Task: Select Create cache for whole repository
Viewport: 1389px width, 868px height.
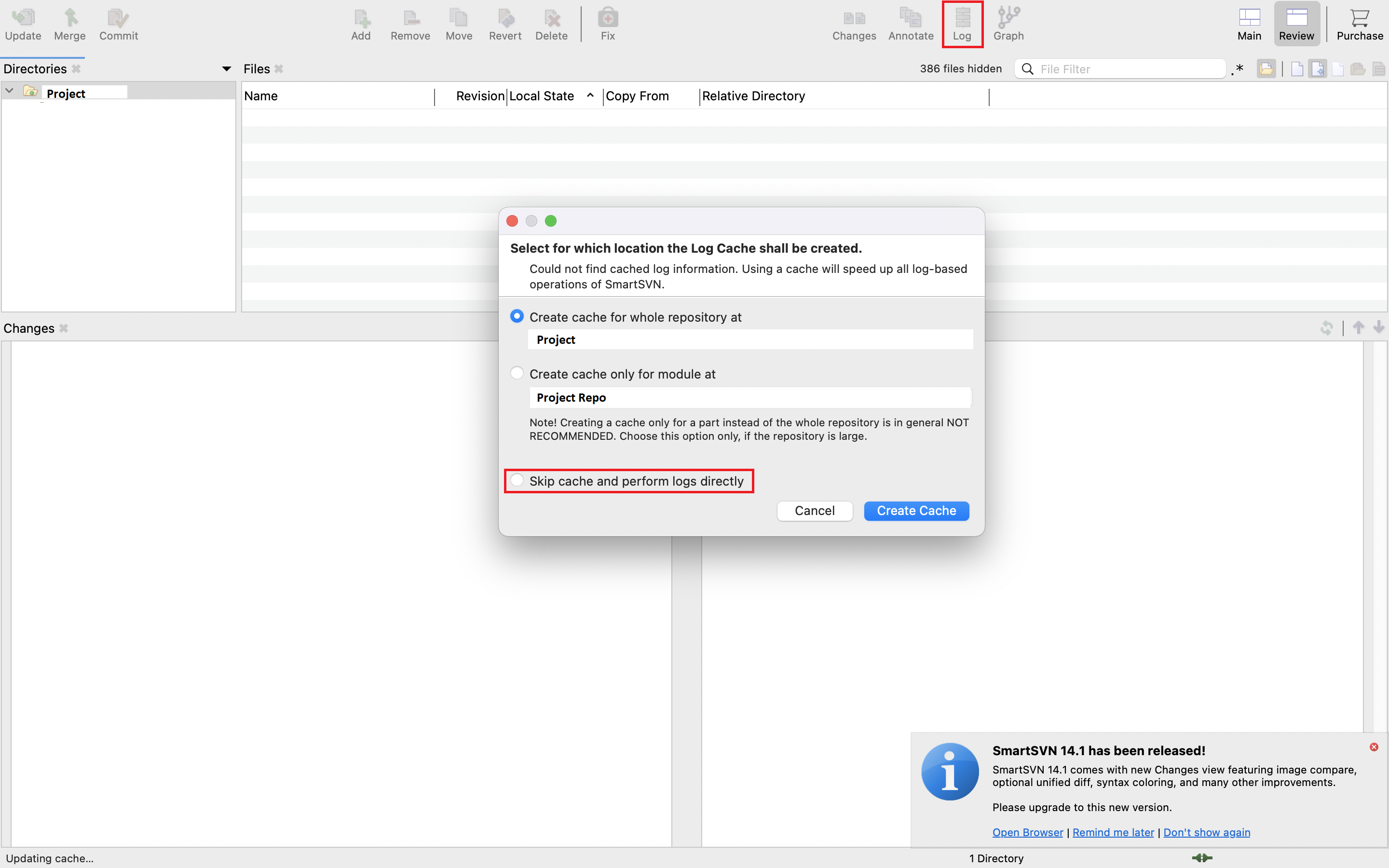Action: point(517,316)
